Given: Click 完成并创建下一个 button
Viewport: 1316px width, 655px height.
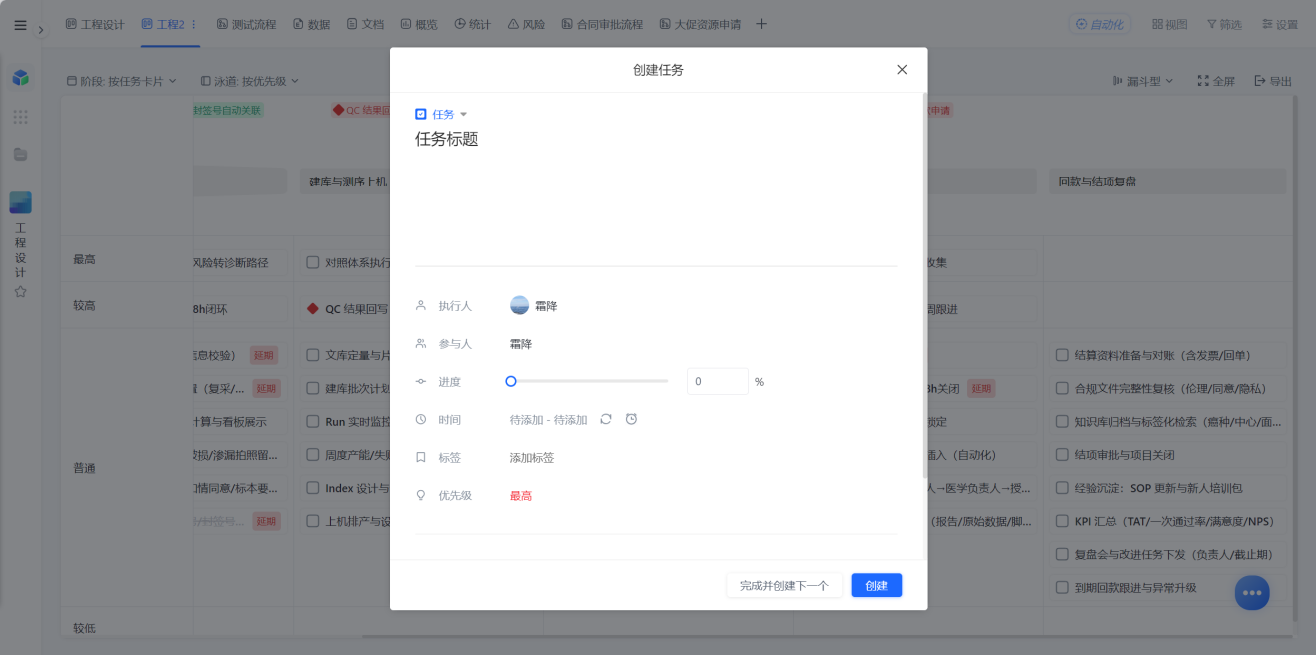Looking at the screenshot, I should 784,585.
